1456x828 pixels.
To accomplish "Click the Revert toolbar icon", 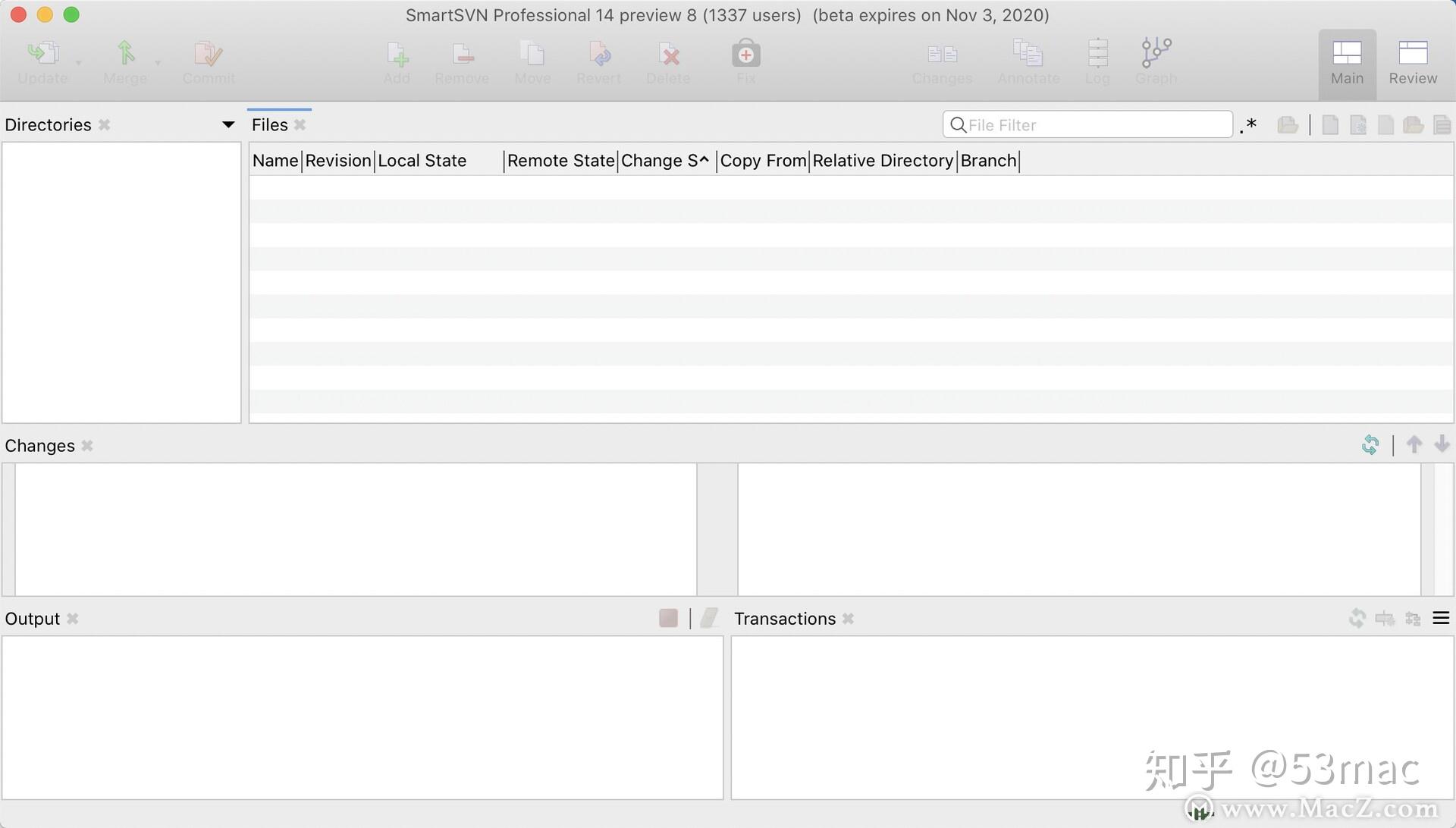I will [x=598, y=53].
